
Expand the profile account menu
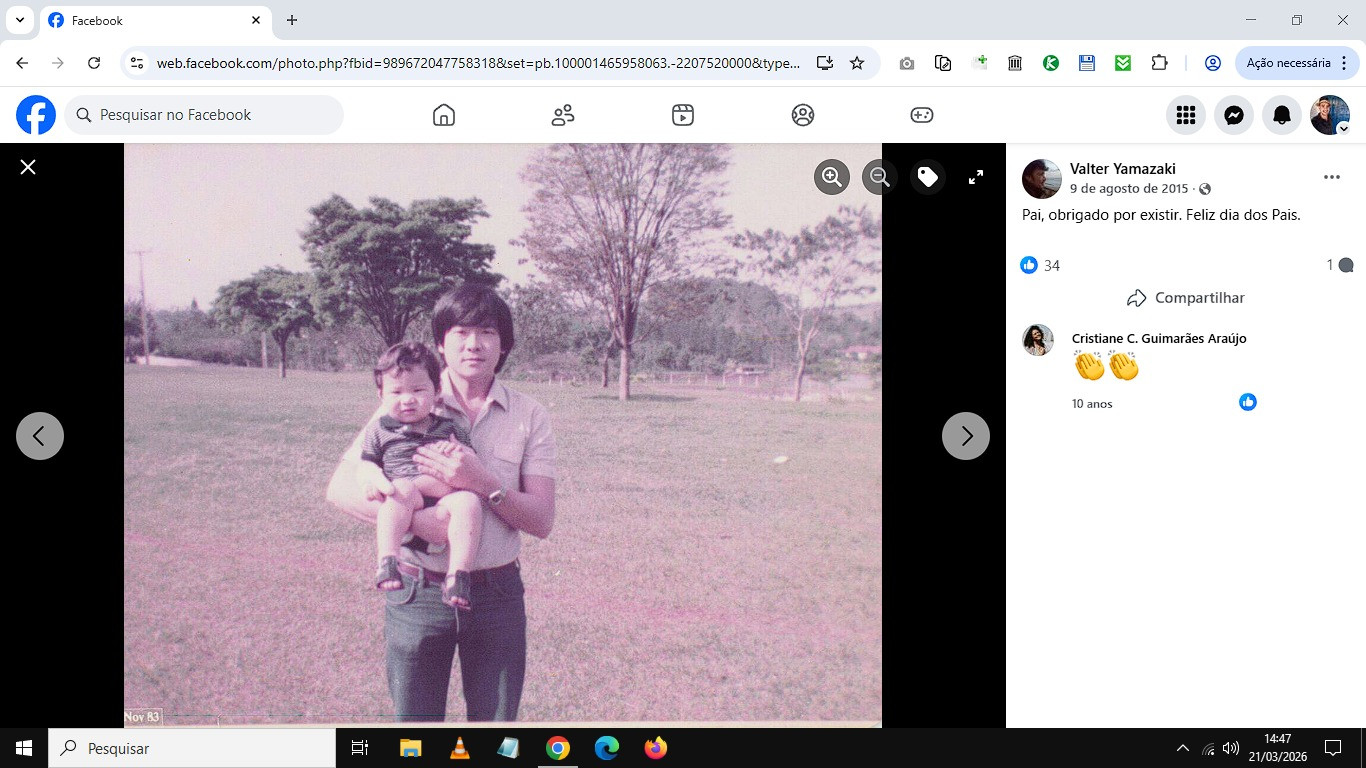(1330, 115)
